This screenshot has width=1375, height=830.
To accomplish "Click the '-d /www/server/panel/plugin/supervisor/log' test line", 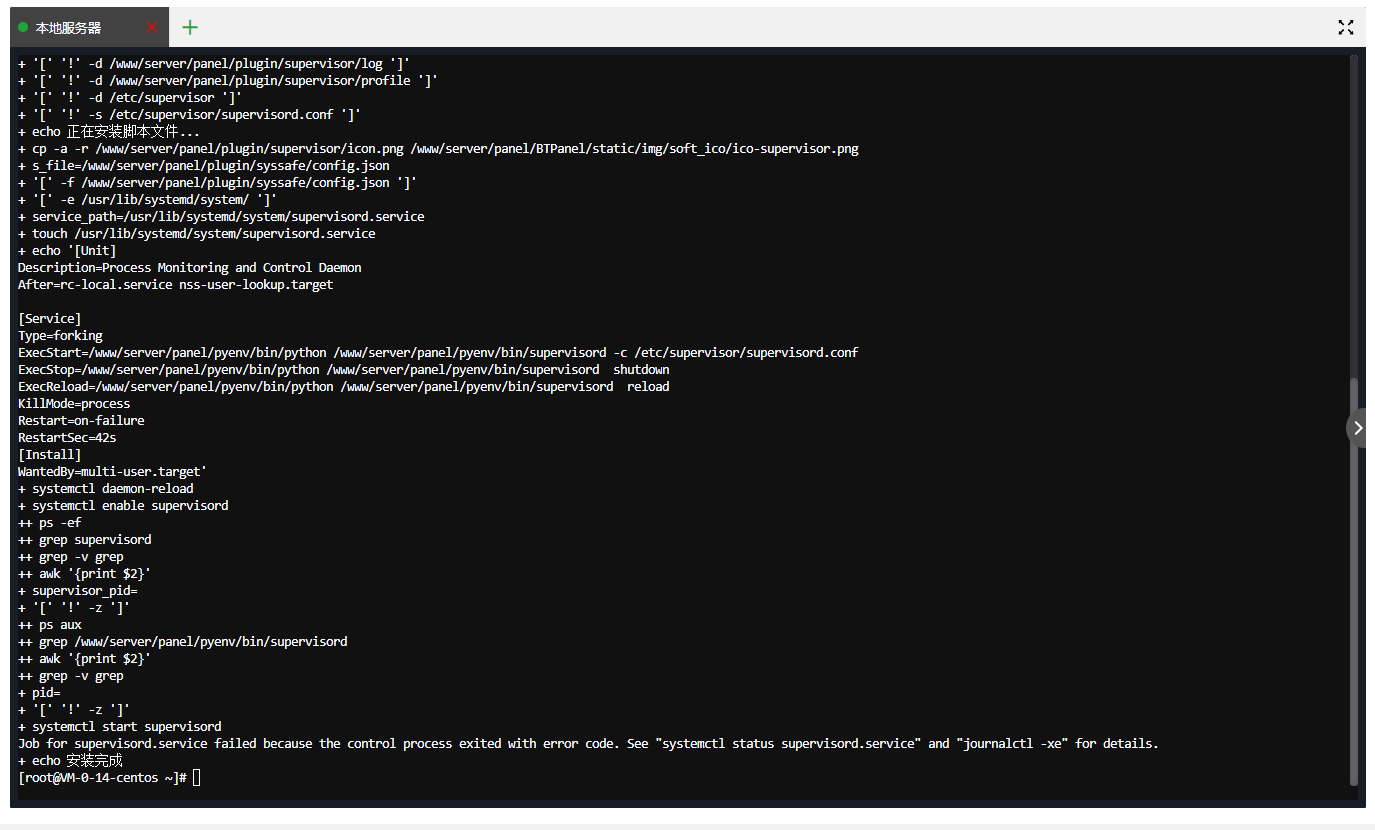I will (x=214, y=64).
